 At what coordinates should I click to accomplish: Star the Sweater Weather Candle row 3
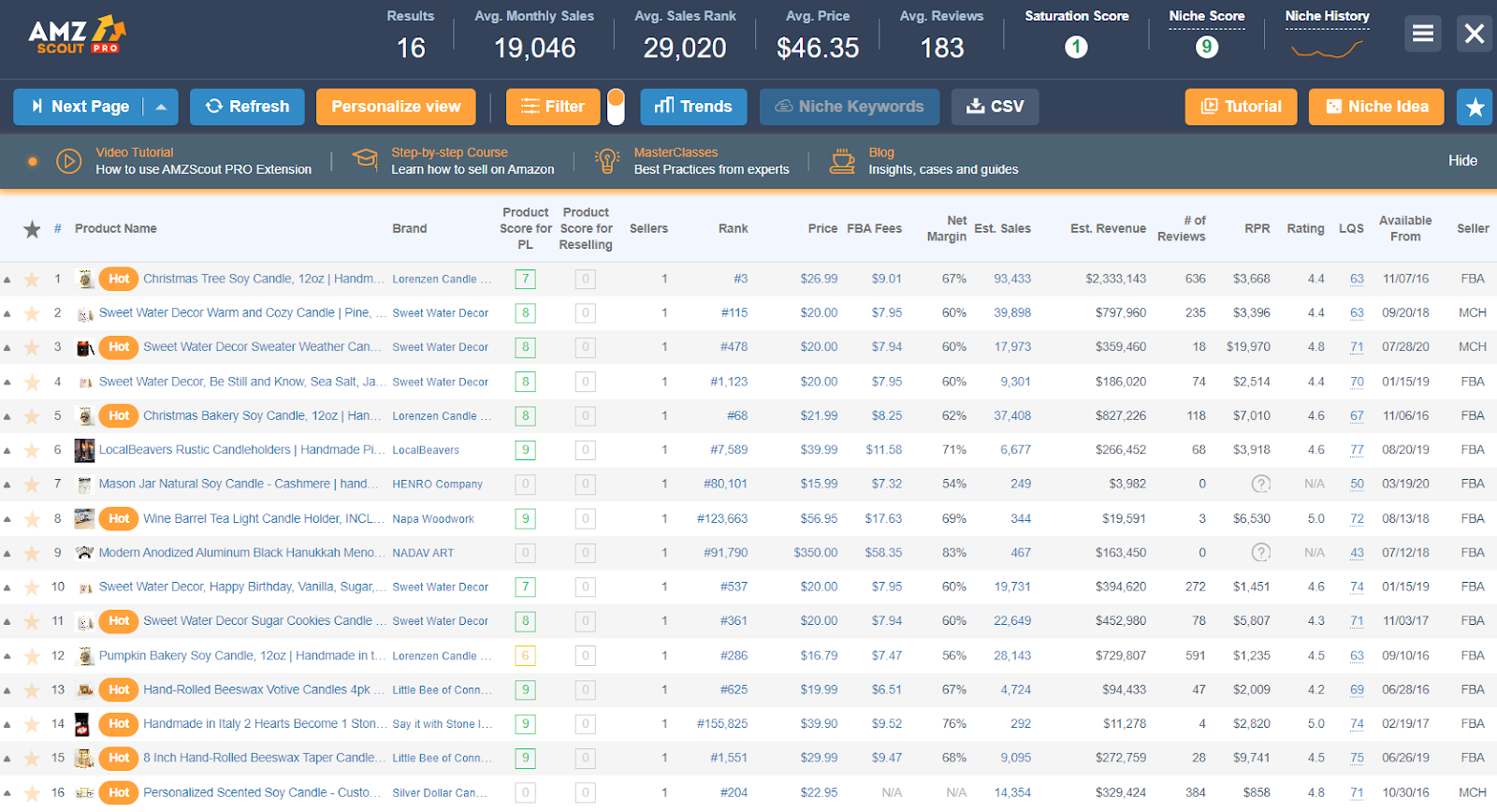pos(32,347)
